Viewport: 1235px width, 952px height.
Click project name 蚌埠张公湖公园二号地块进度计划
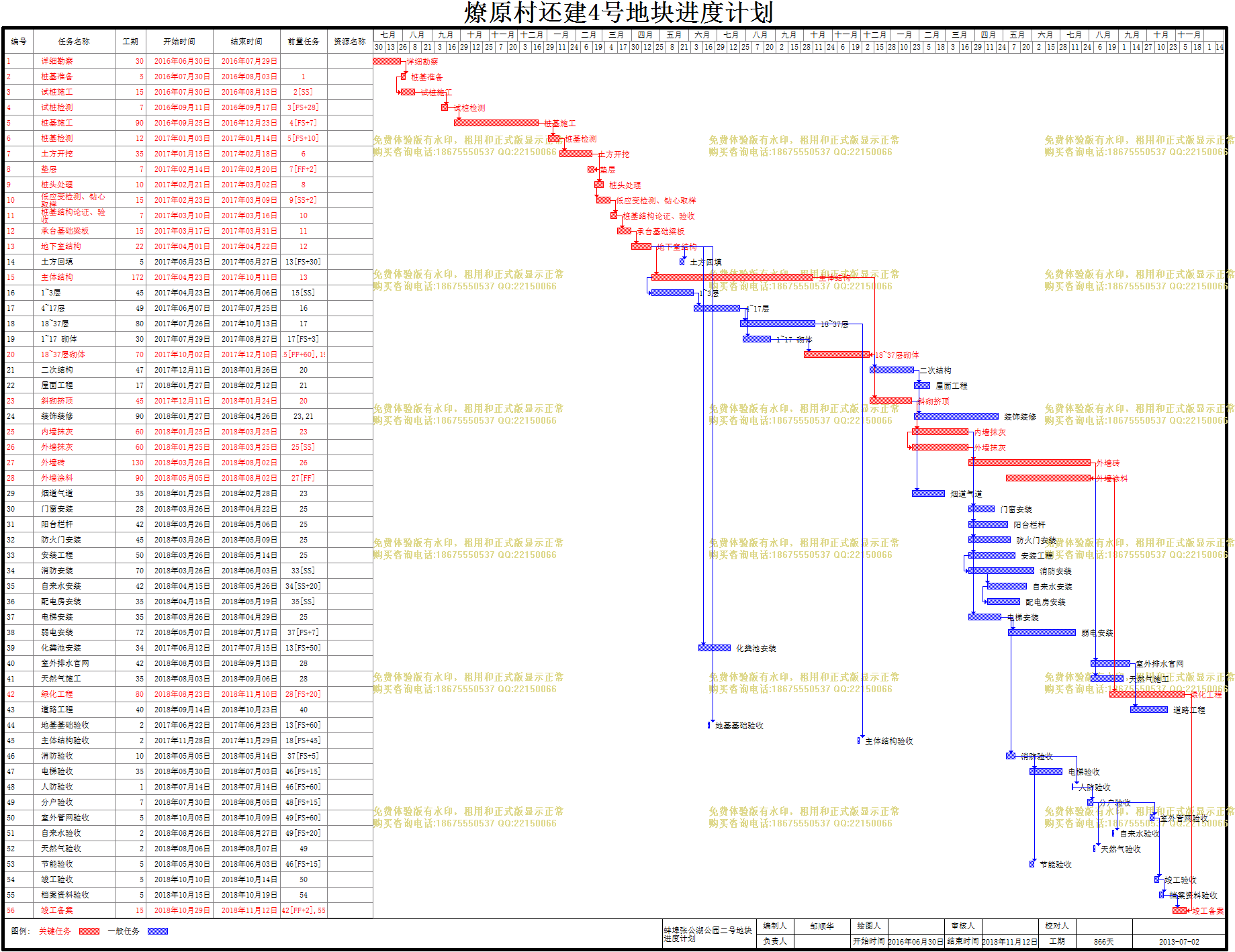(708, 934)
